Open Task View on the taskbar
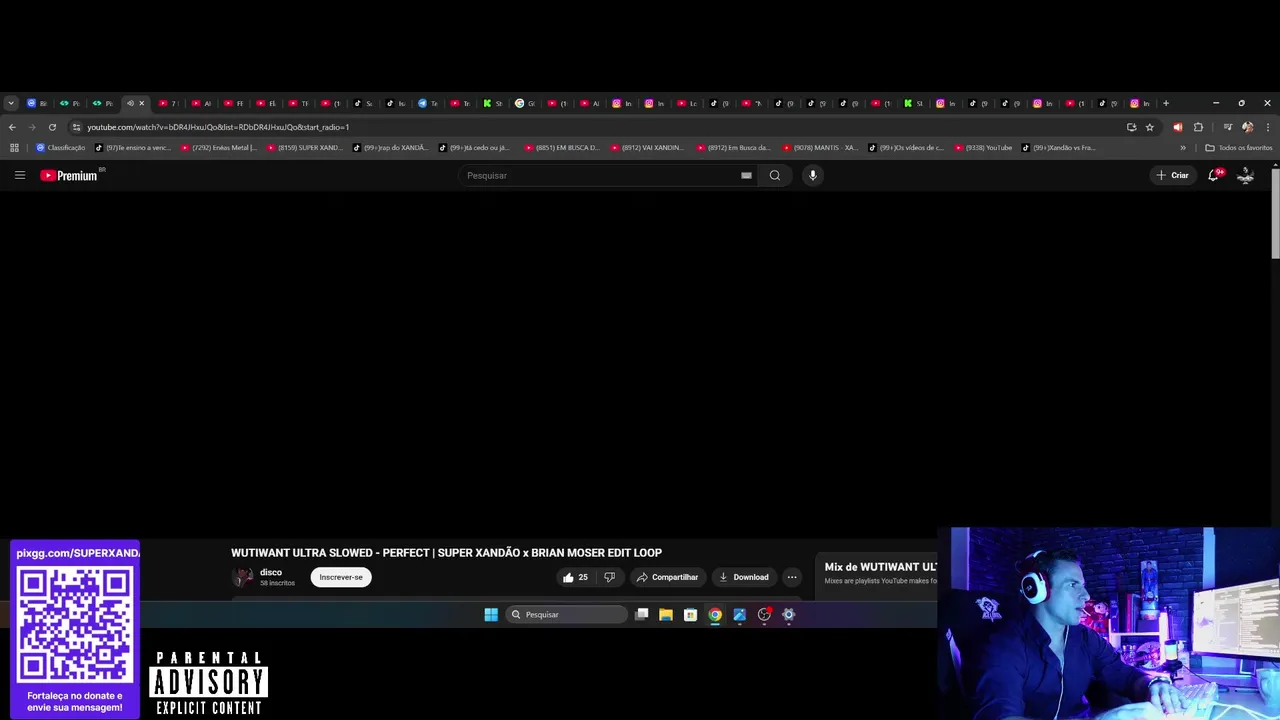1280x720 pixels. coord(641,615)
